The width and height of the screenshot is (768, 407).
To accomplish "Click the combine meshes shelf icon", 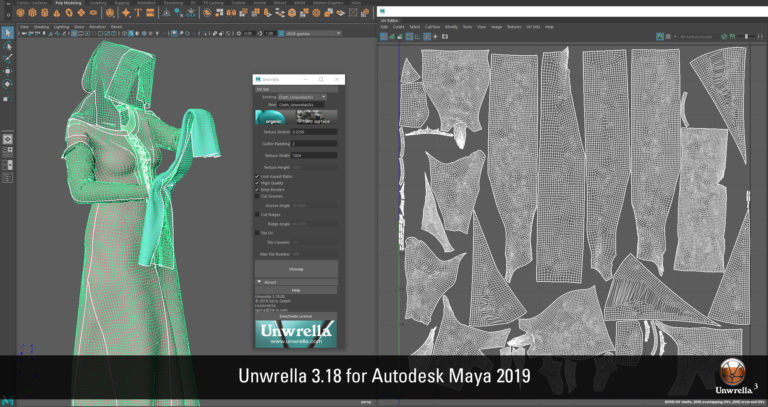I will (207, 13).
